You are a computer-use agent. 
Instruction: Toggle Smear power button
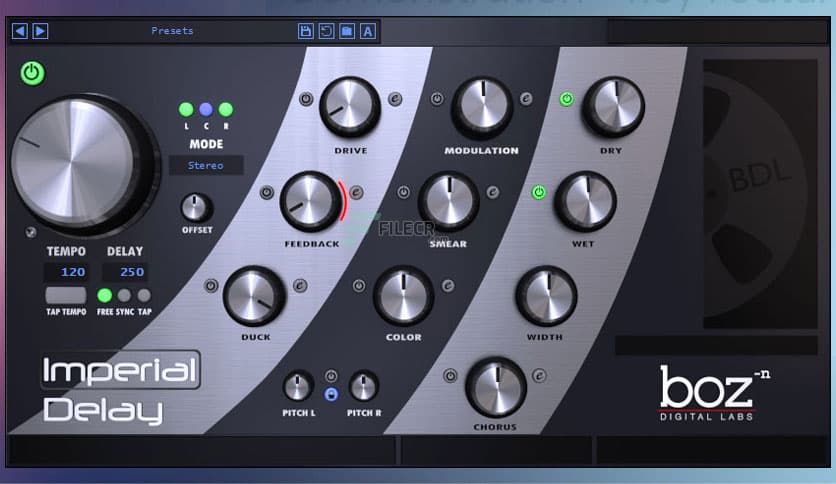[x=404, y=192]
